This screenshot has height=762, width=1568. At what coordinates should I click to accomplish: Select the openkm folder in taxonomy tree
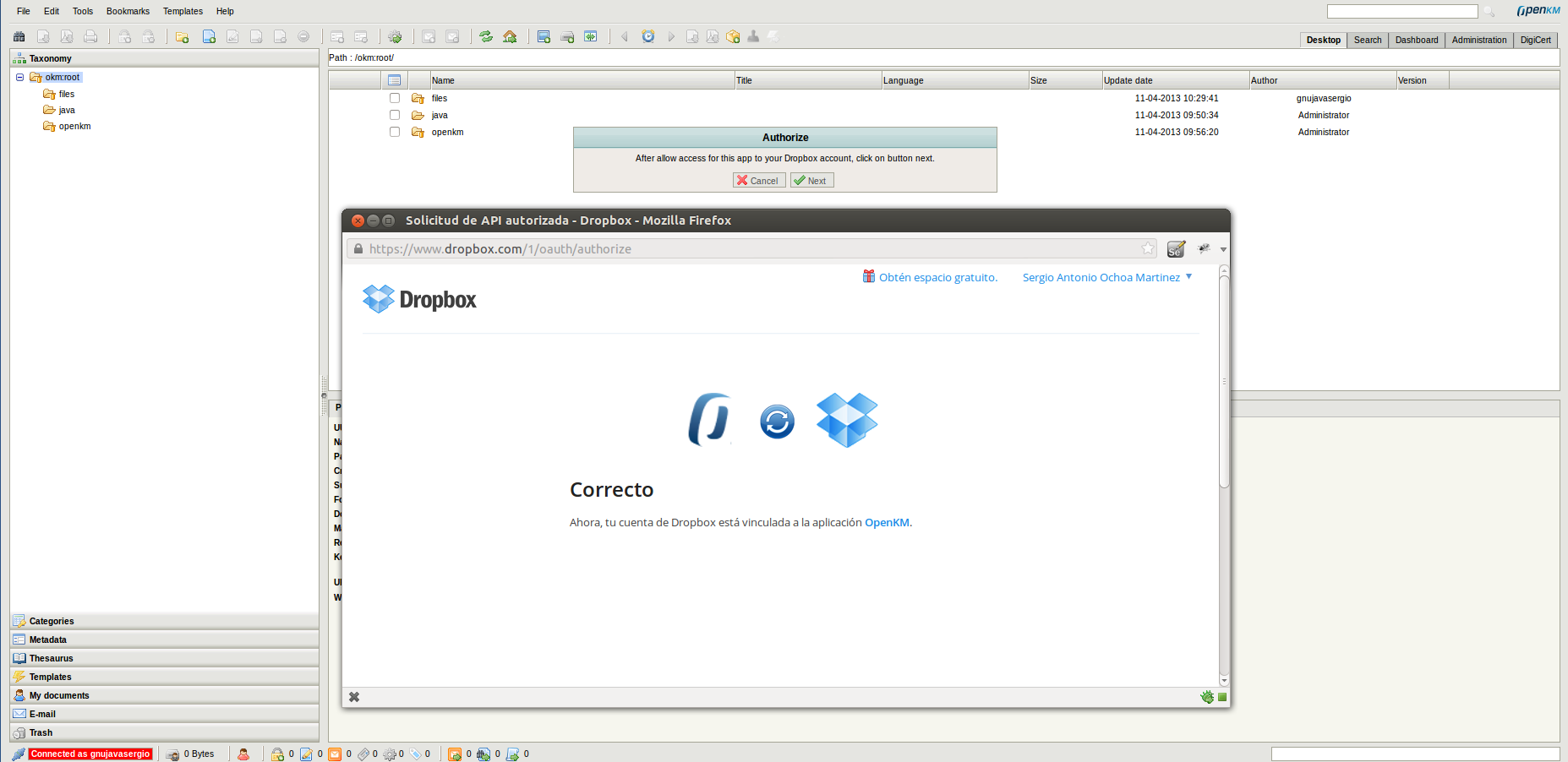pyautogui.click(x=67, y=126)
